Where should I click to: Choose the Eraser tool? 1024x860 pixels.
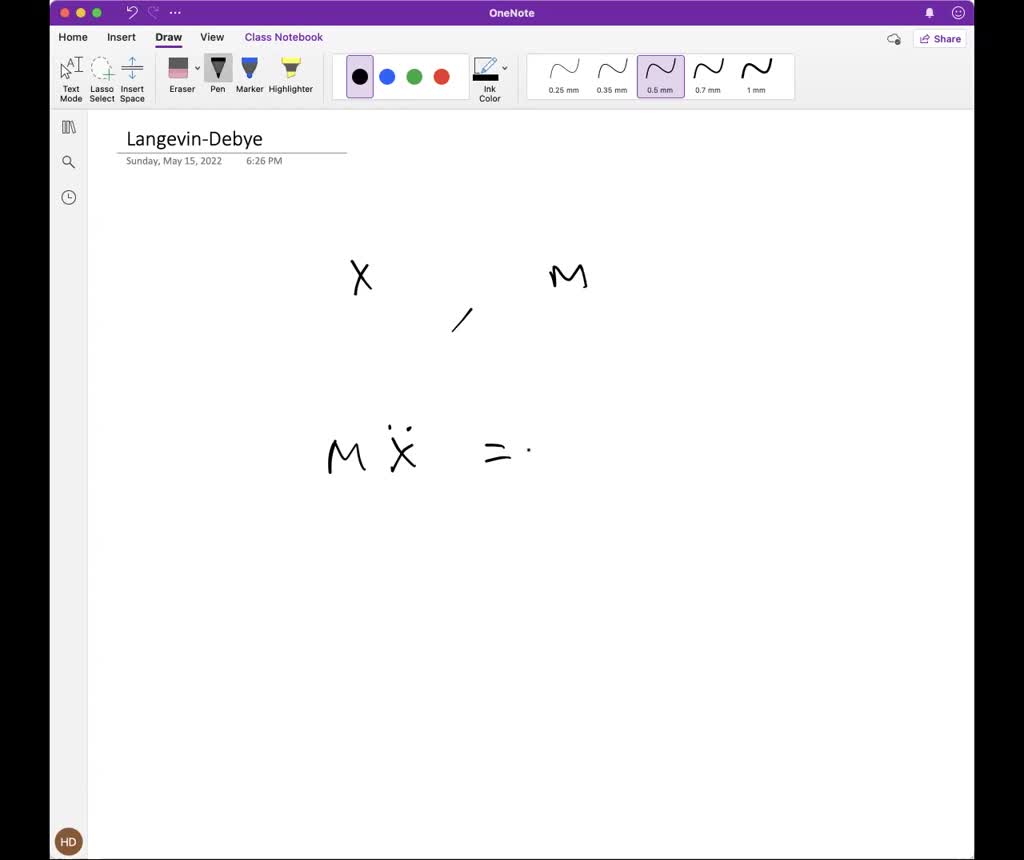179,76
